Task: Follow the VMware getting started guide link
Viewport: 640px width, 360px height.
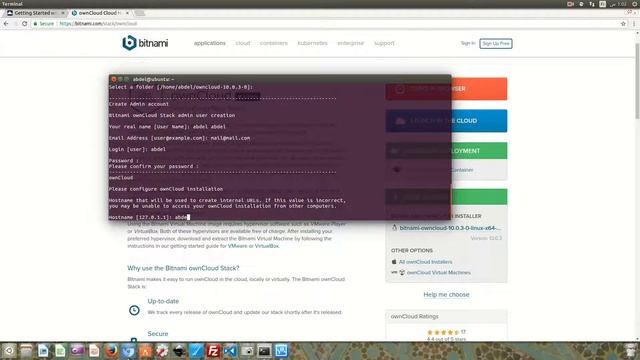Action: [237, 246]
